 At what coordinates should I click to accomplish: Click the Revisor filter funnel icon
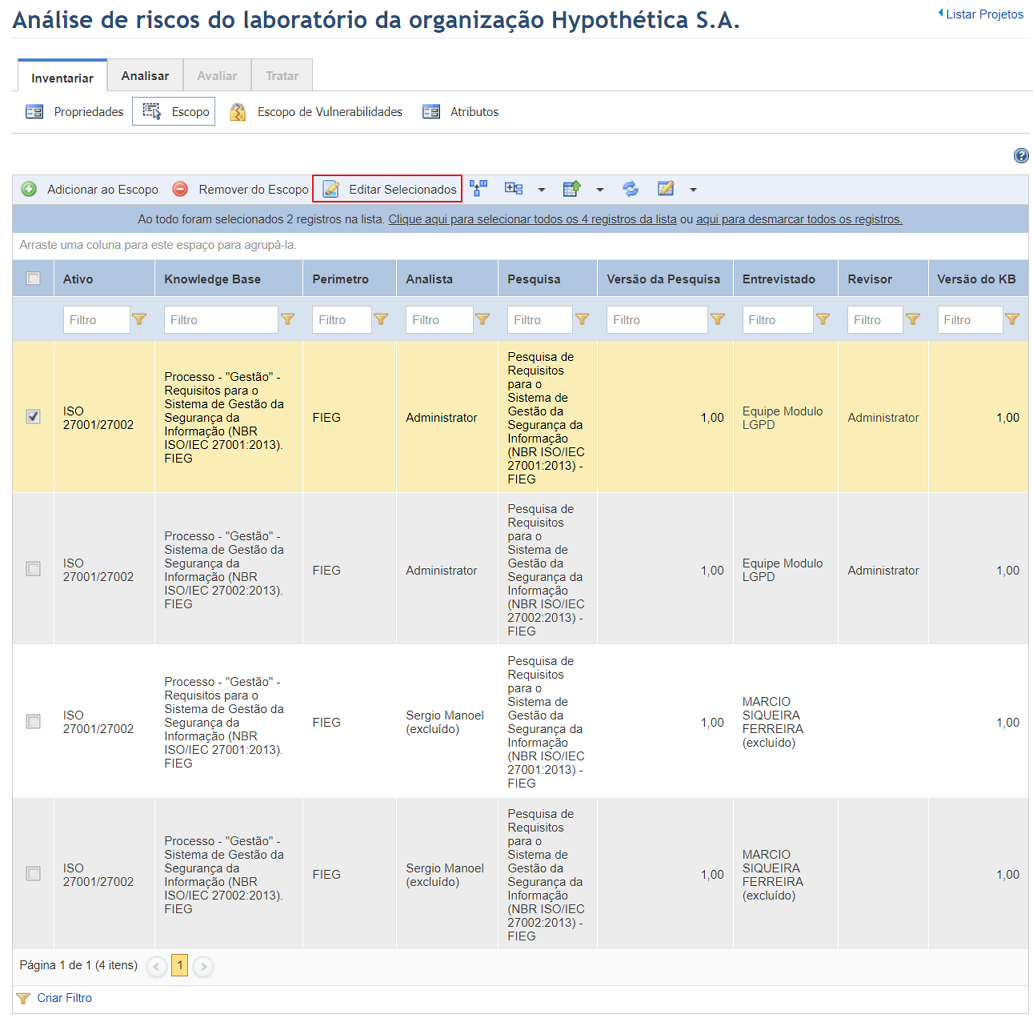(x=912, y=320)
